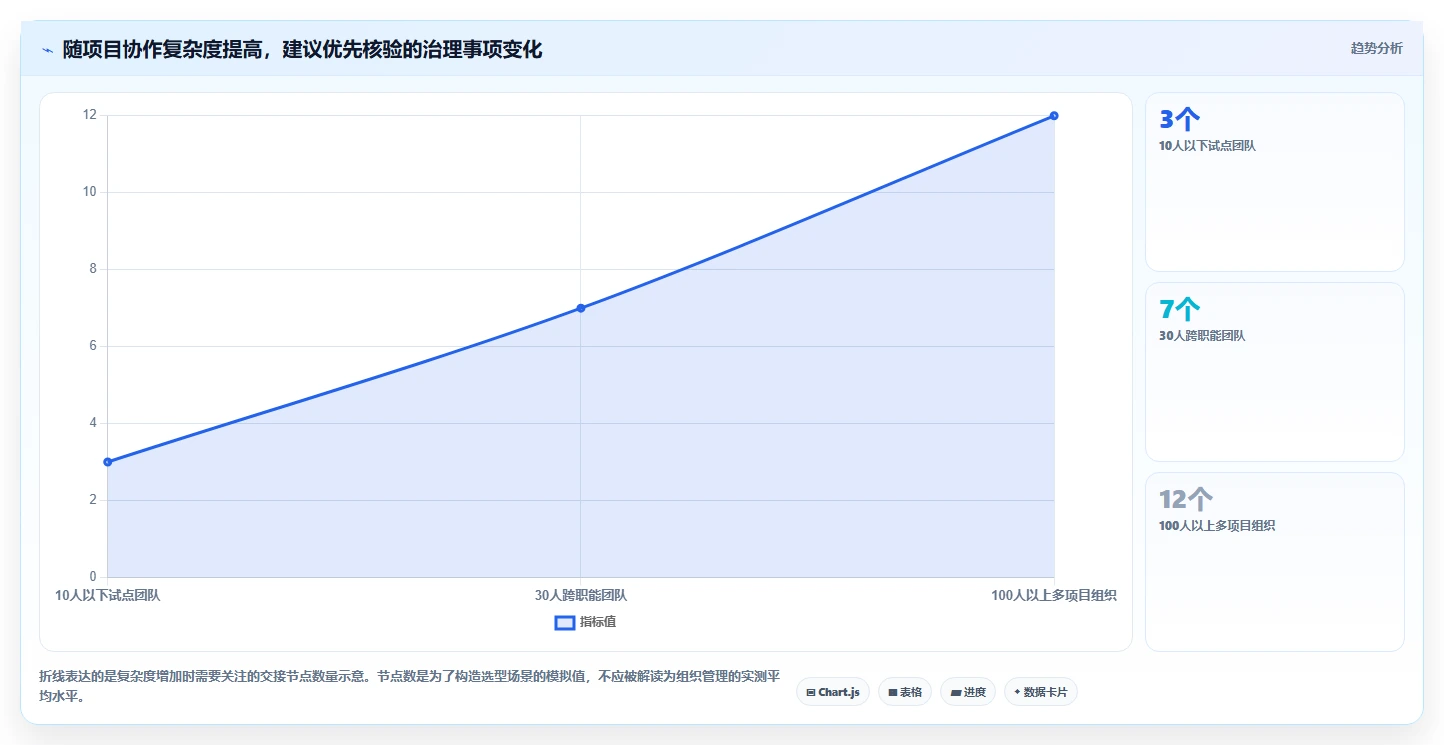This screenshot has height=745, width=1444.
Task: Click the y-axis value 2
Action: tap(94, 500)
